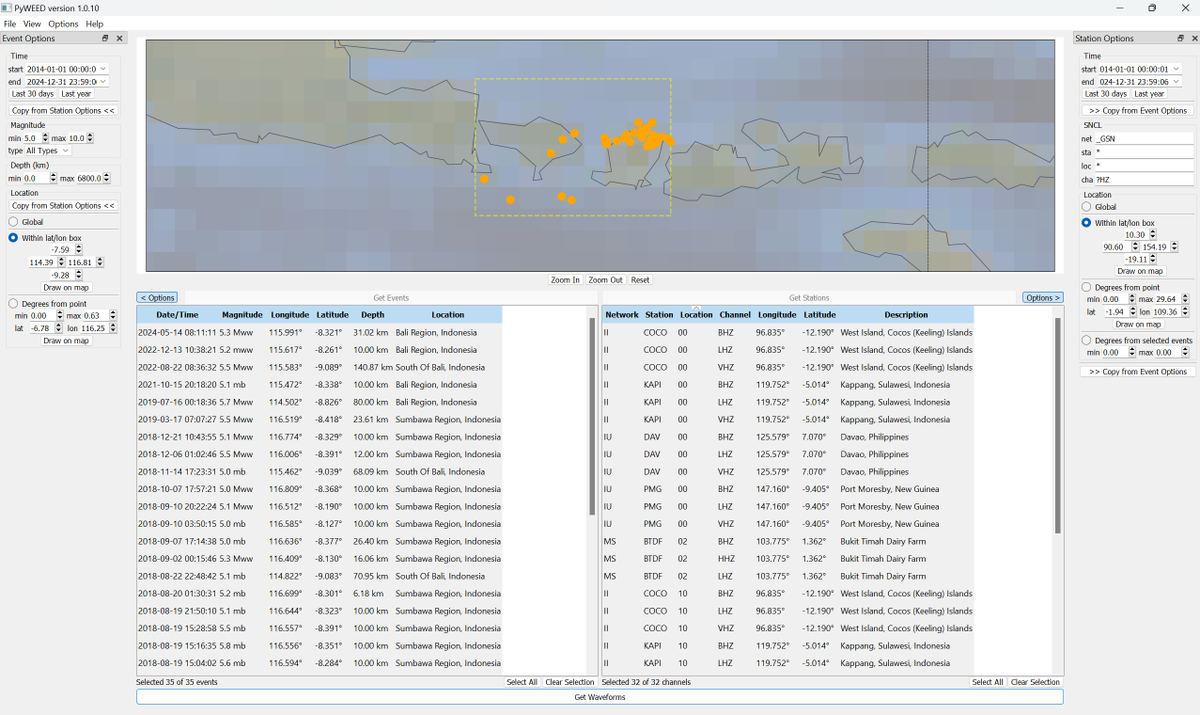1200x715 pixels.
Task: Sort events by Date/Time column header
Action: click(177, 315)
